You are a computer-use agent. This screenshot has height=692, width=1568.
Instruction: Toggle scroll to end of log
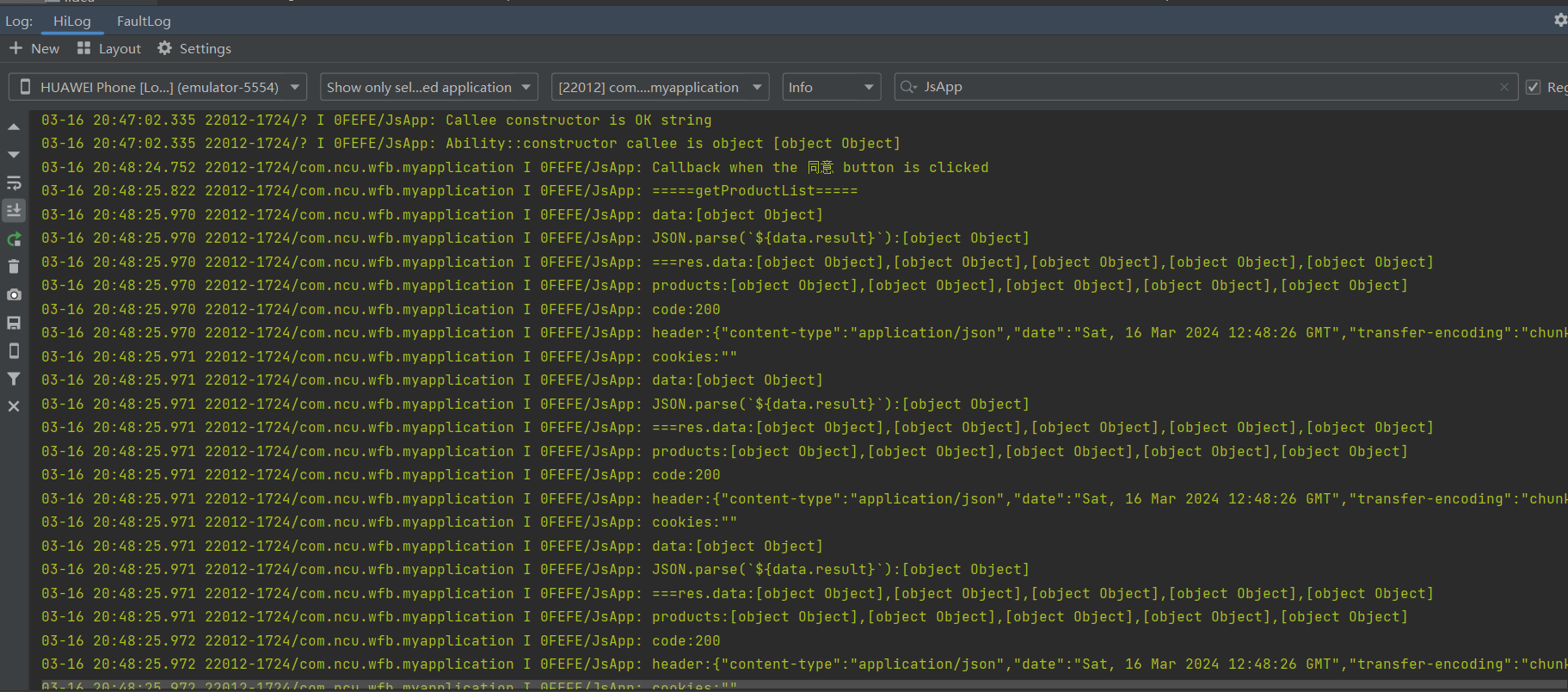[x=14, y=210]
